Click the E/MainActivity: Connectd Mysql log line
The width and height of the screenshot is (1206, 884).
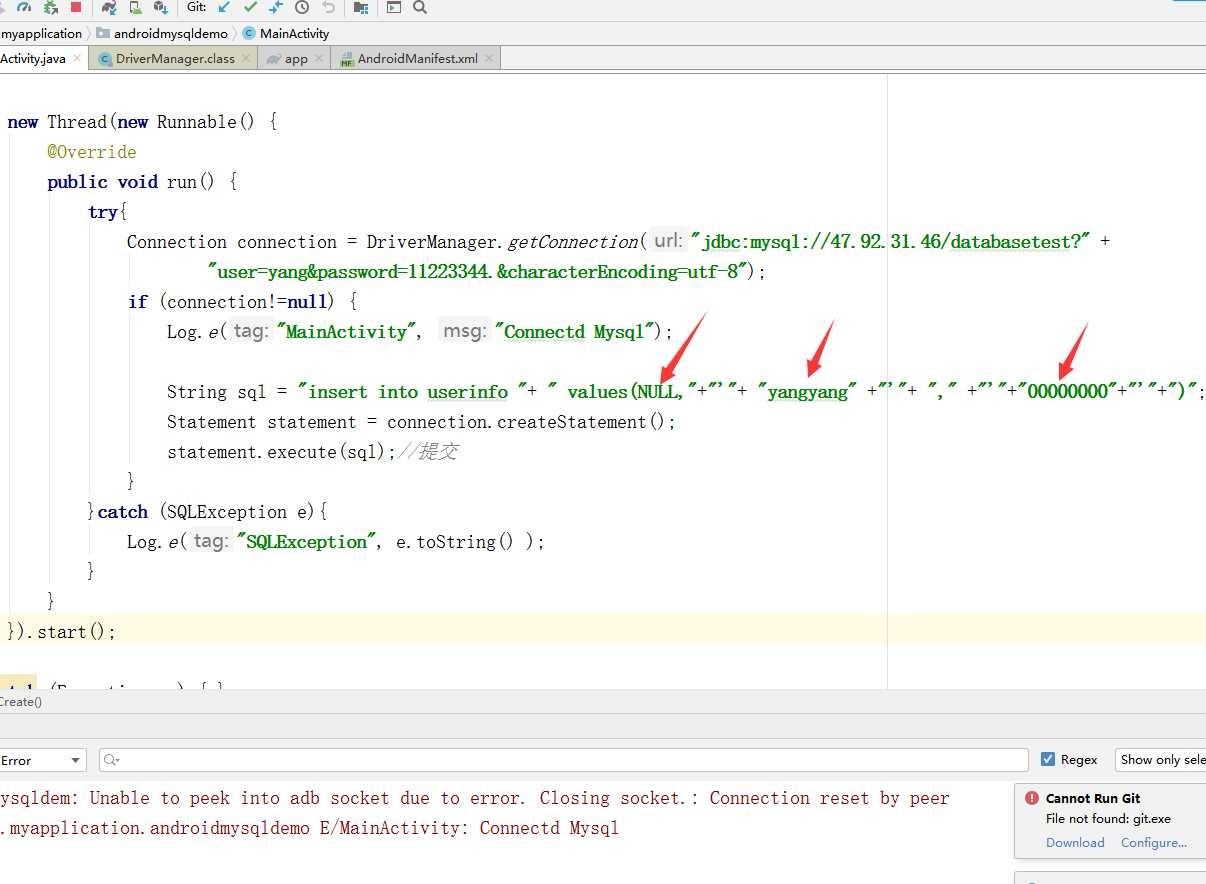coord(310,828)
